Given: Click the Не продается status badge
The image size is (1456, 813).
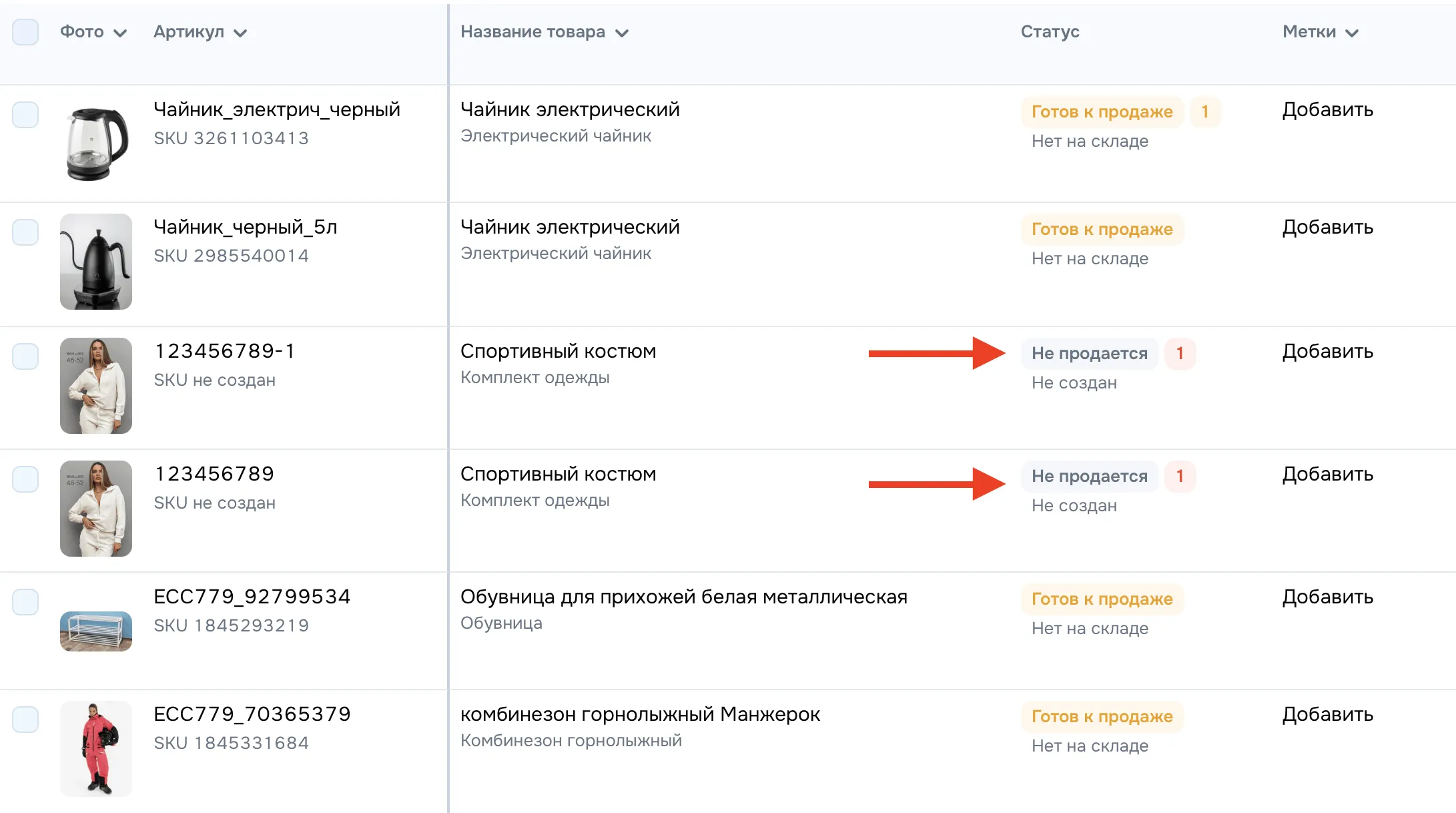Looking at the screenshot, I should point(1090,353).
